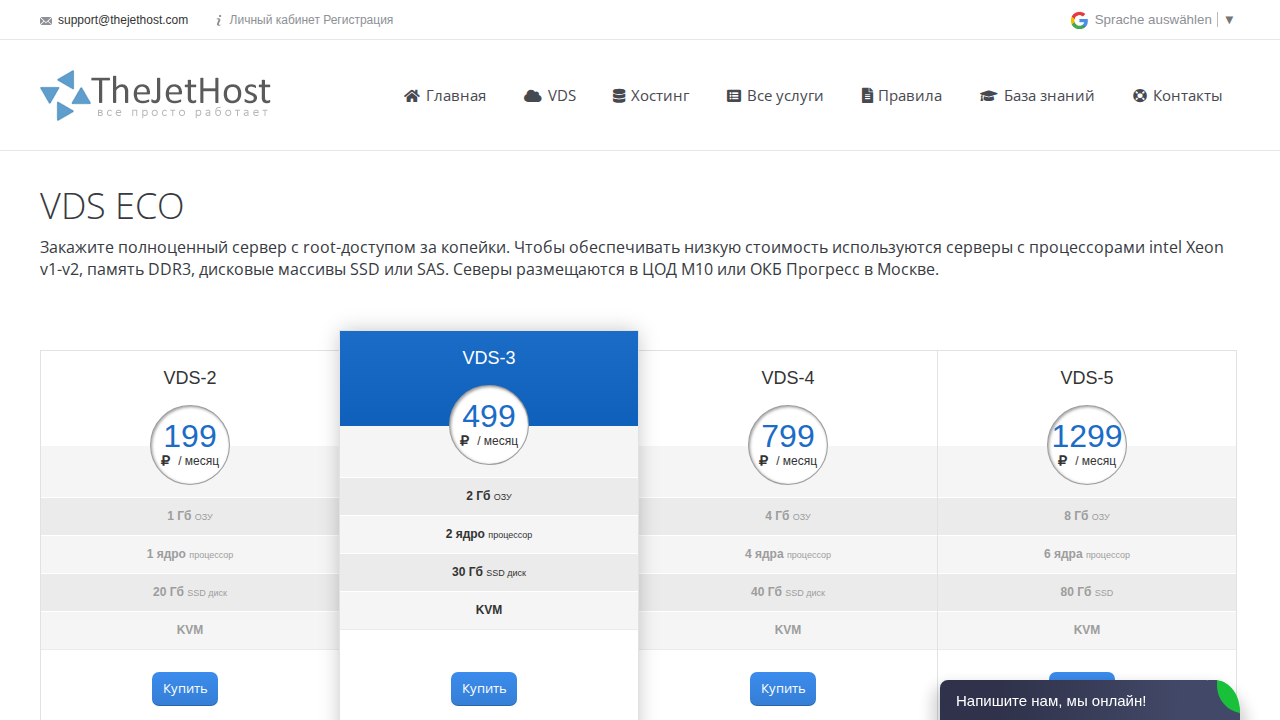Click the home icon next to Главная
This screenshot has width=1280, height=720.
412,96
